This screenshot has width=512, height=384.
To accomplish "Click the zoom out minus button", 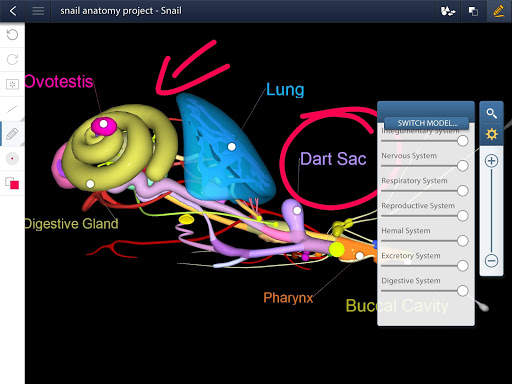I will 492,260.
